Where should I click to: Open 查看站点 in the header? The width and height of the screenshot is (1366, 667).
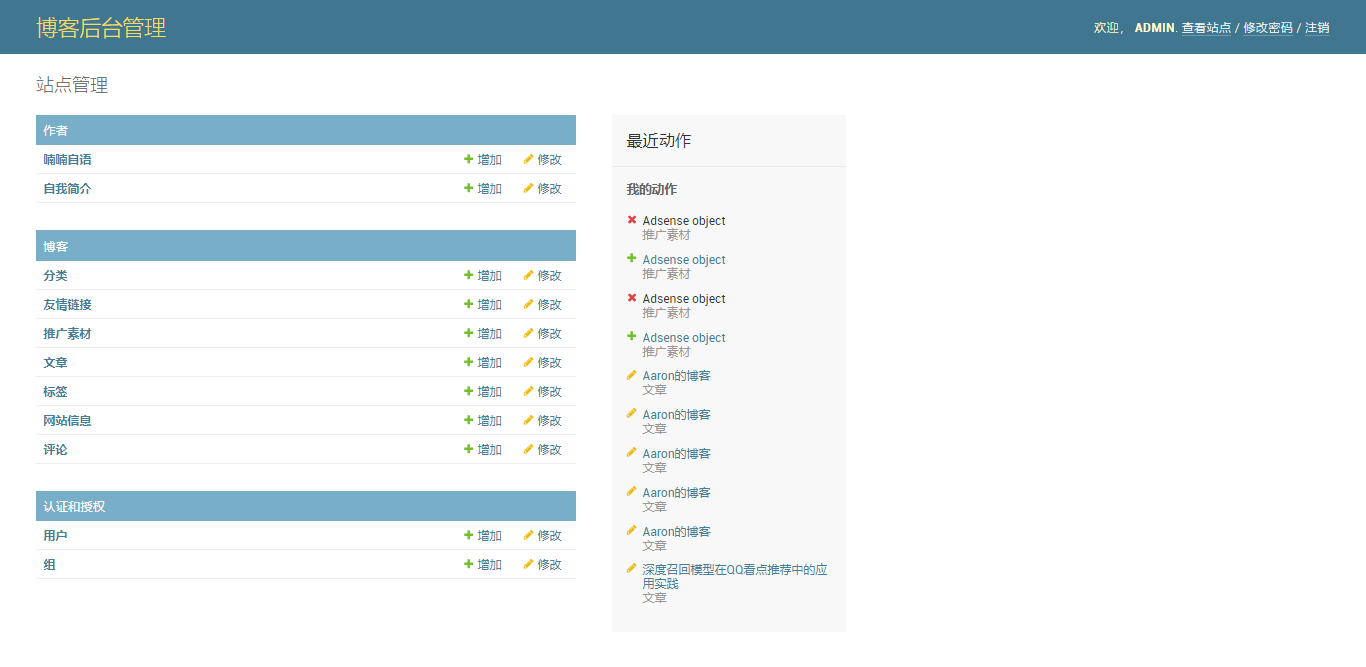(1206, 28)
